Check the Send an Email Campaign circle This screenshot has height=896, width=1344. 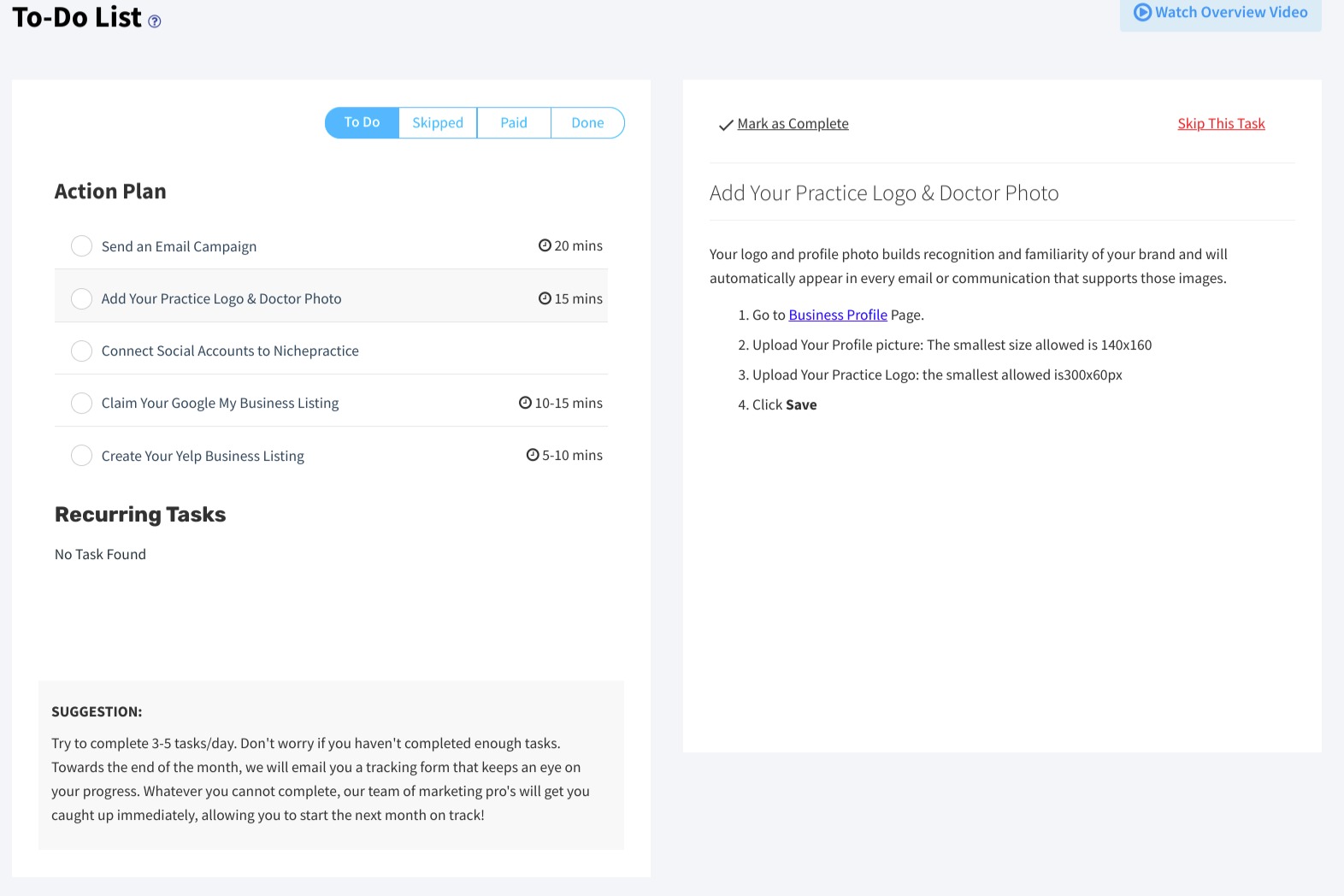click(x=81, y=246)
